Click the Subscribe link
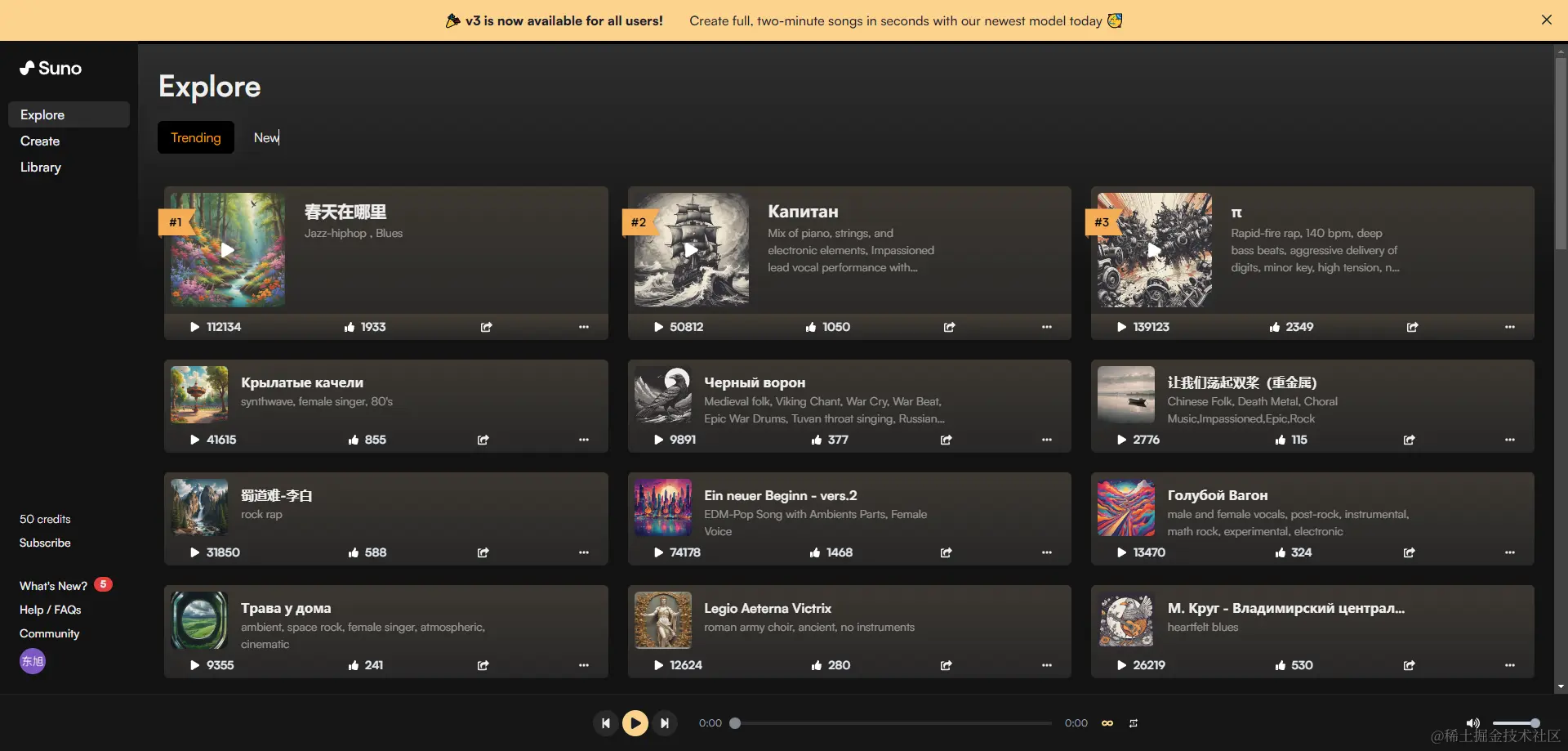This screenshot has width=1568, height=751. [x=45, y=543]
